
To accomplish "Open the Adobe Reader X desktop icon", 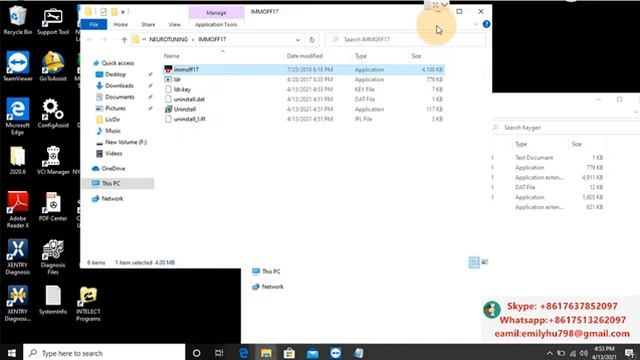I will (18, 210).
